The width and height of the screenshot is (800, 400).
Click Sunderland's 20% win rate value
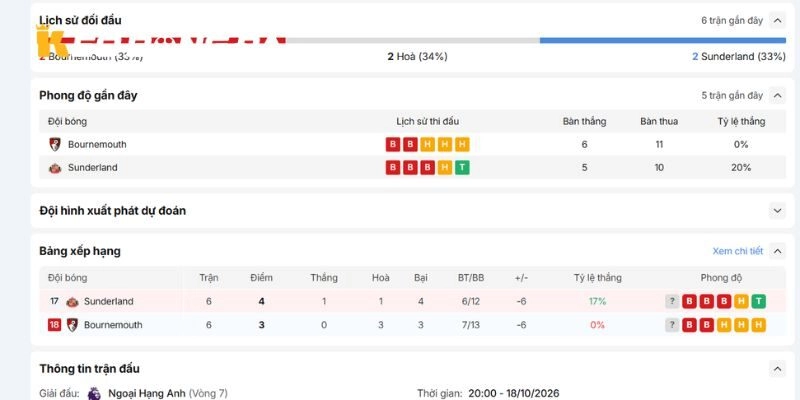(x=741, y=168)
